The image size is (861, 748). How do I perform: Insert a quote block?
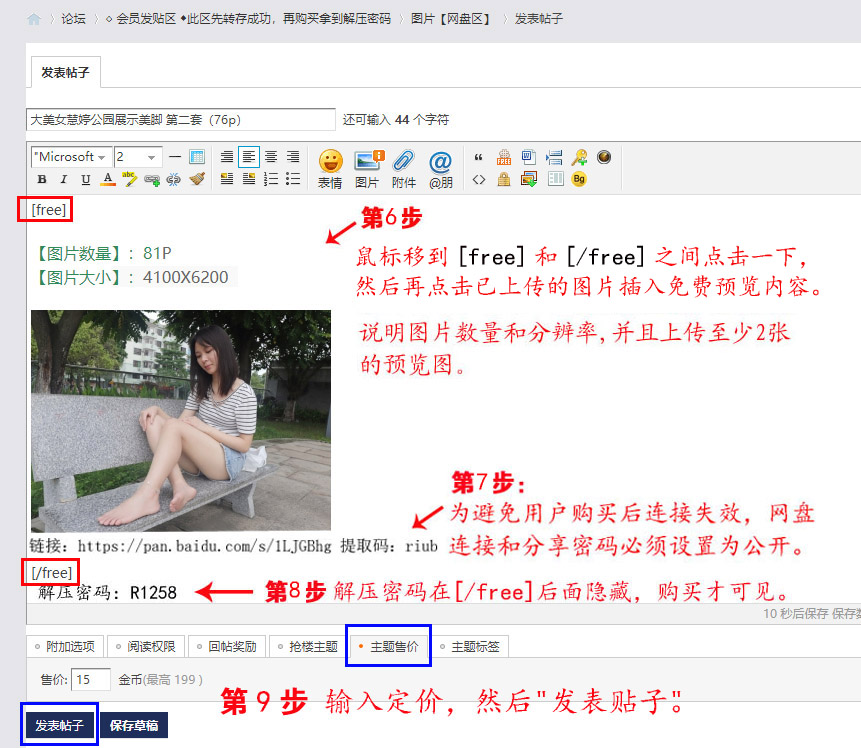pyautogui.click(x=478, y=157)
